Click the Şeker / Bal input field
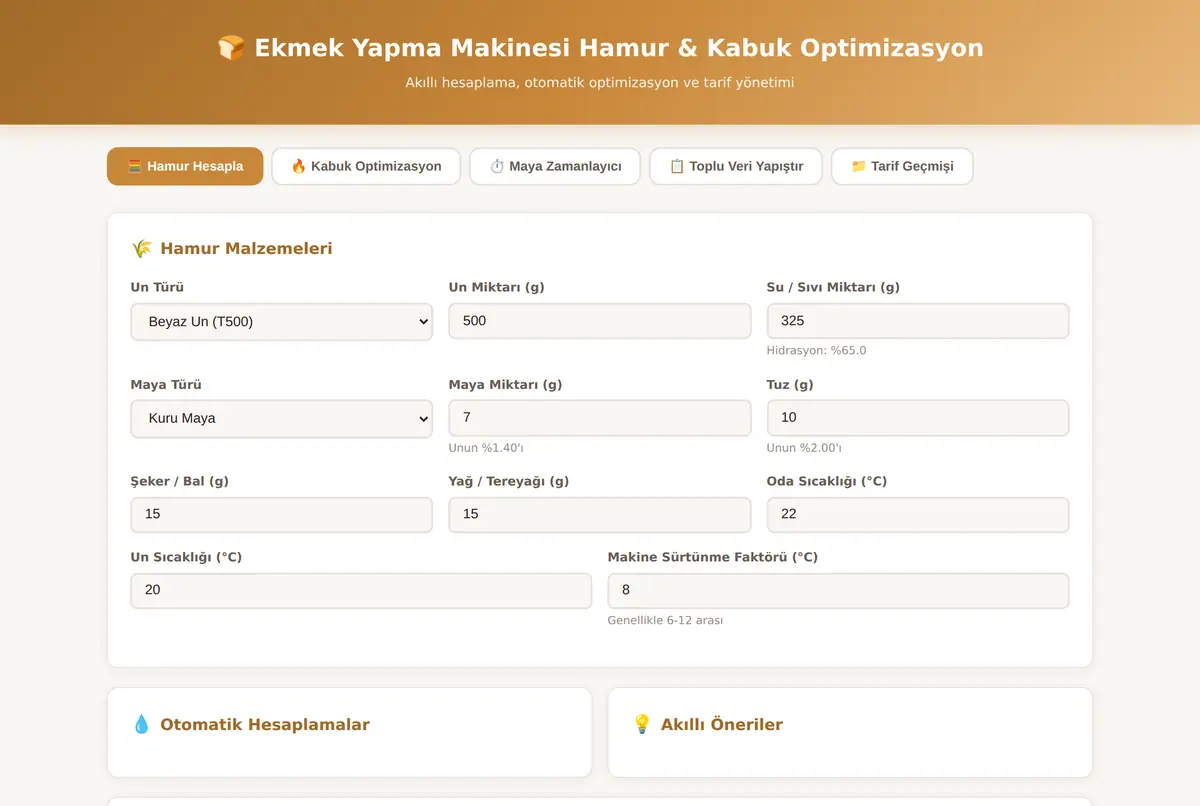1200x806 pixels. [x=281, y=514]
